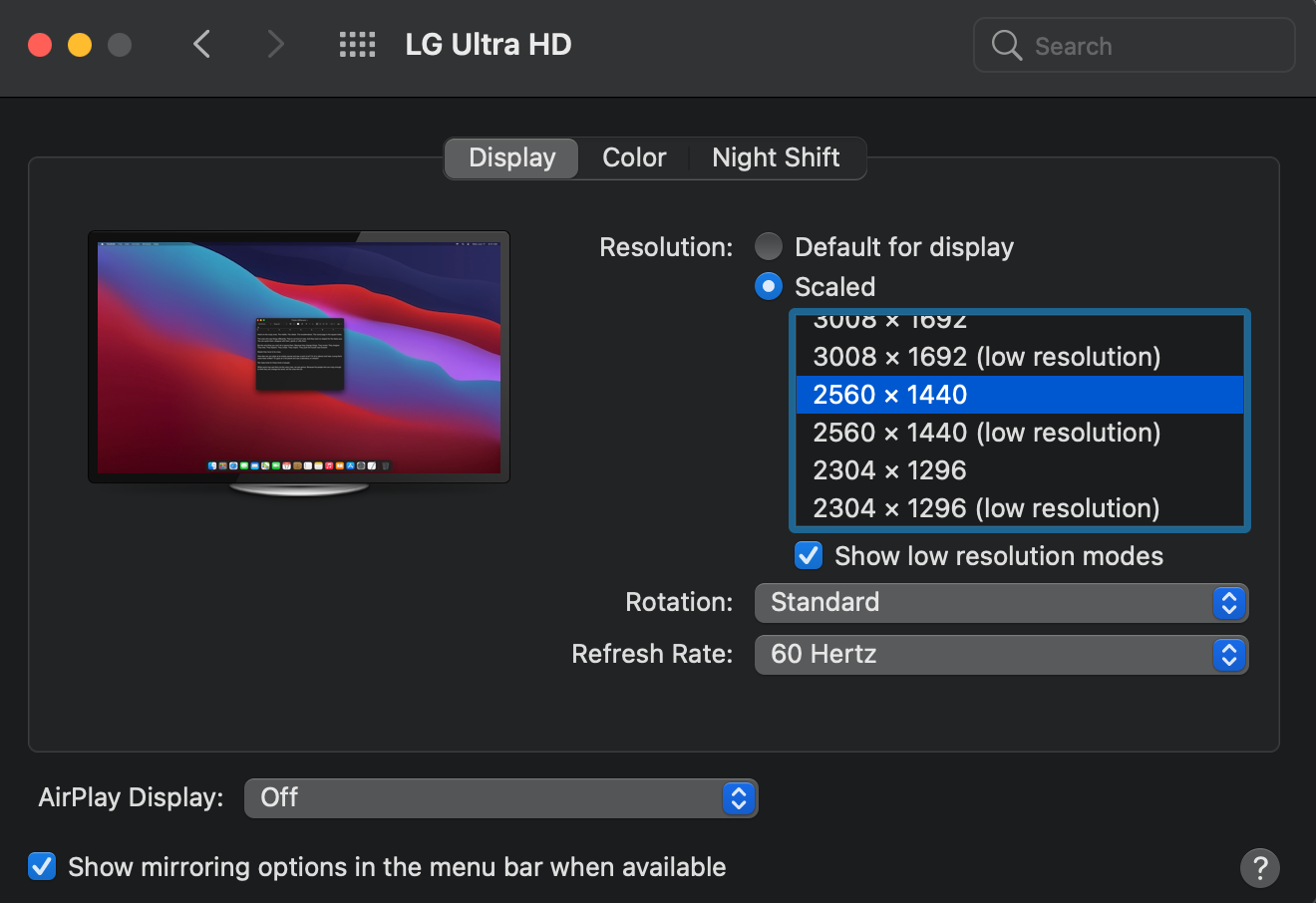Click the magnifying glass search icon
Viewport: 1316px width, 903px height.
[1007, 46]
